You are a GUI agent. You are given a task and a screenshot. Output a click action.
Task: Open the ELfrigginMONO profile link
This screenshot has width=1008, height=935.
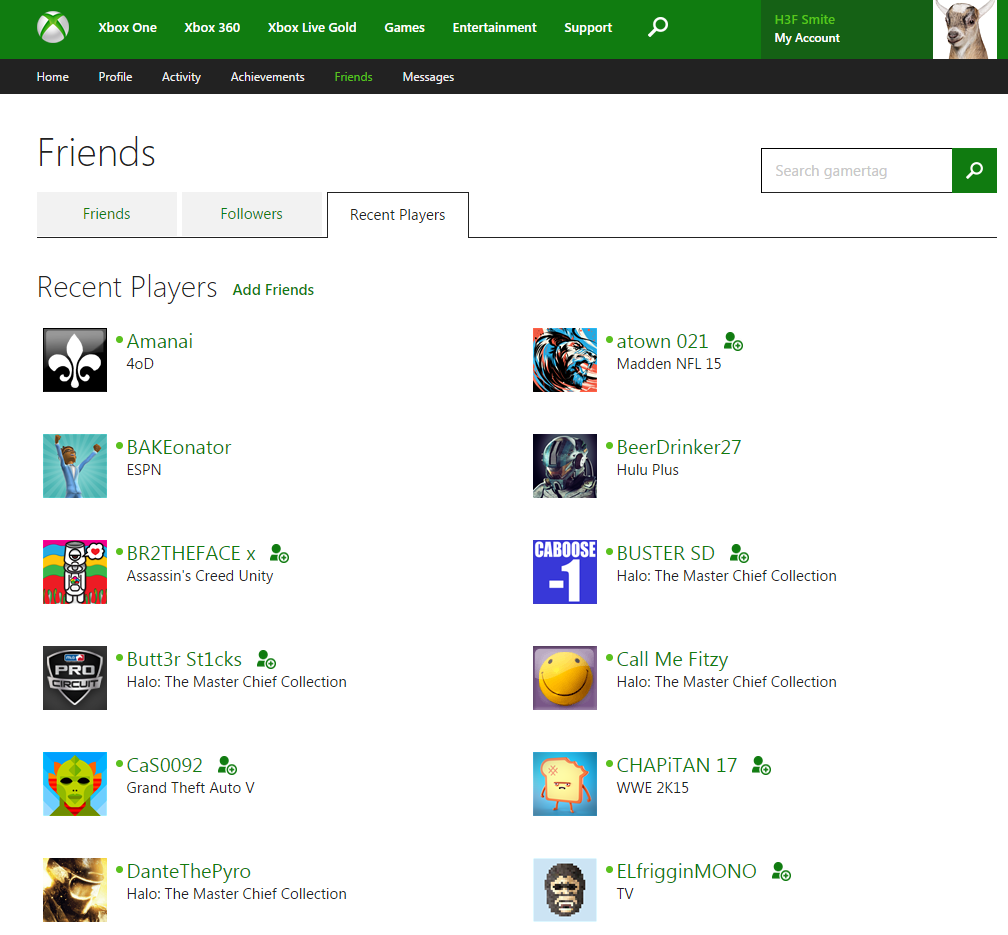click(x=687, y=872)
